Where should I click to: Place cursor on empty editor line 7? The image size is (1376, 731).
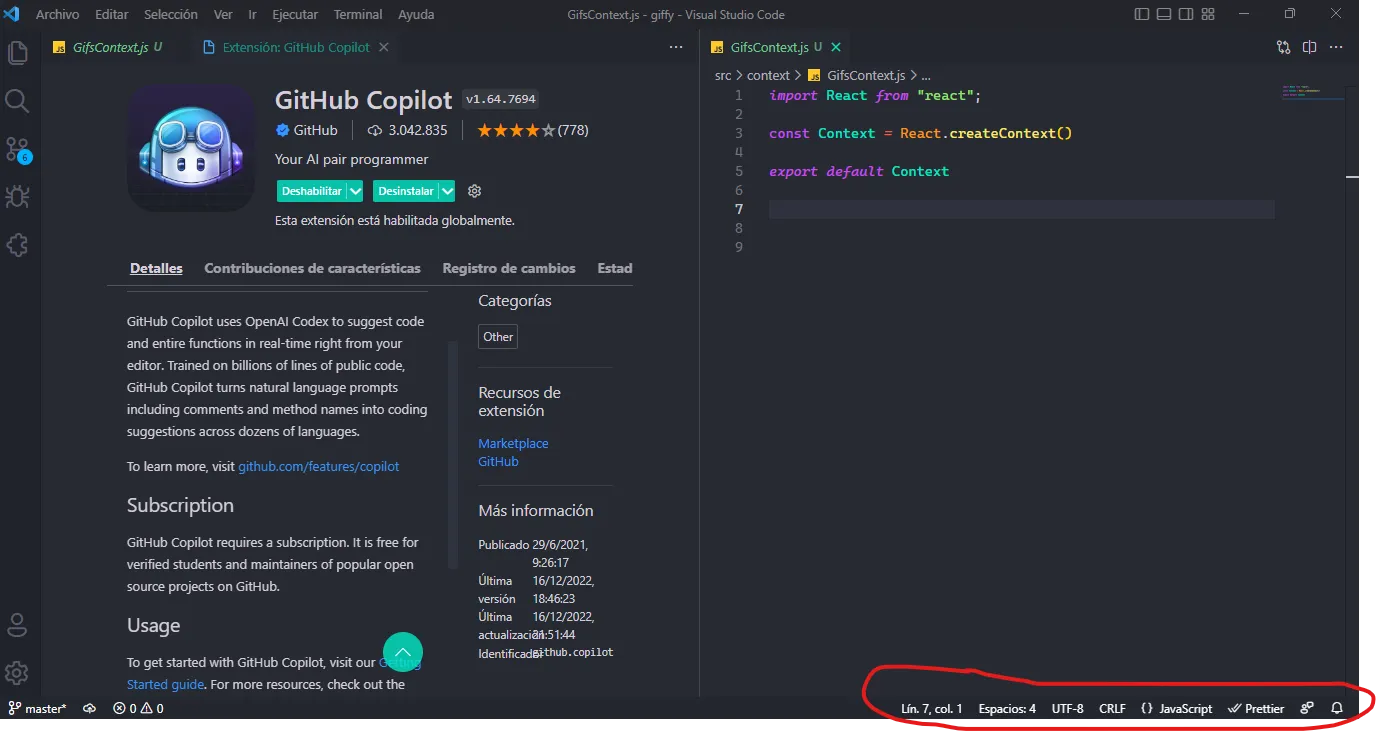point(1021,209)
